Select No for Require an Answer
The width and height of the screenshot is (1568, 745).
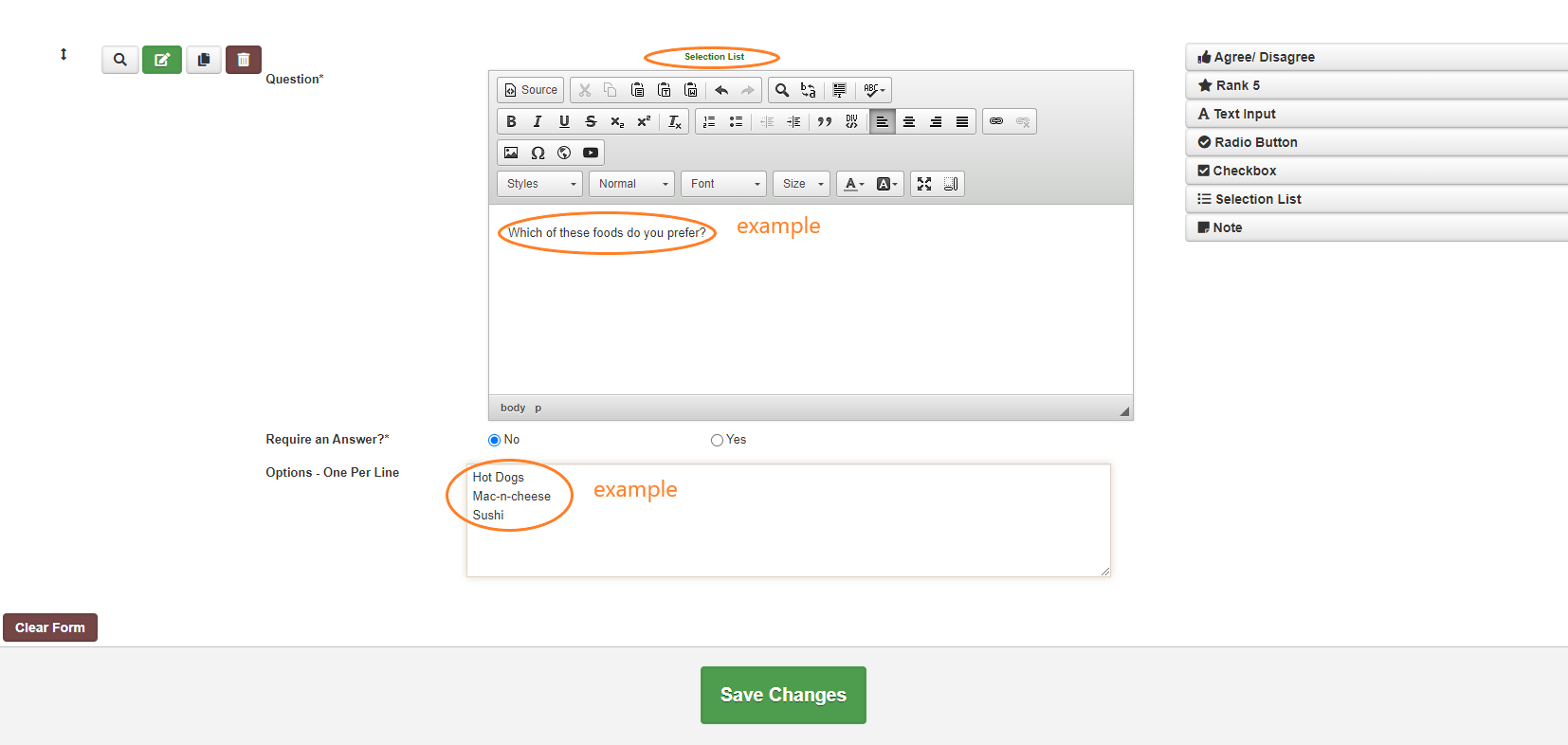click(494, 440)
